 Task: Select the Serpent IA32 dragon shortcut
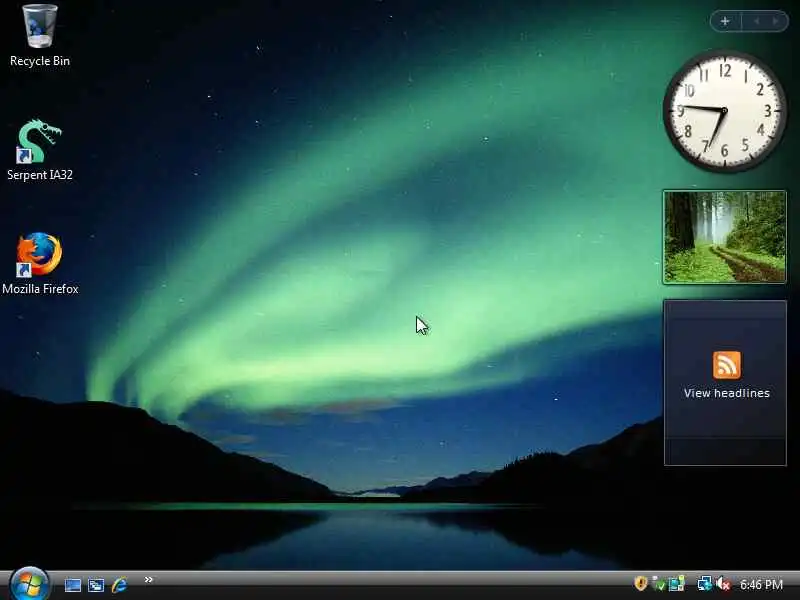pyautogui.click(x=39, y=141)
